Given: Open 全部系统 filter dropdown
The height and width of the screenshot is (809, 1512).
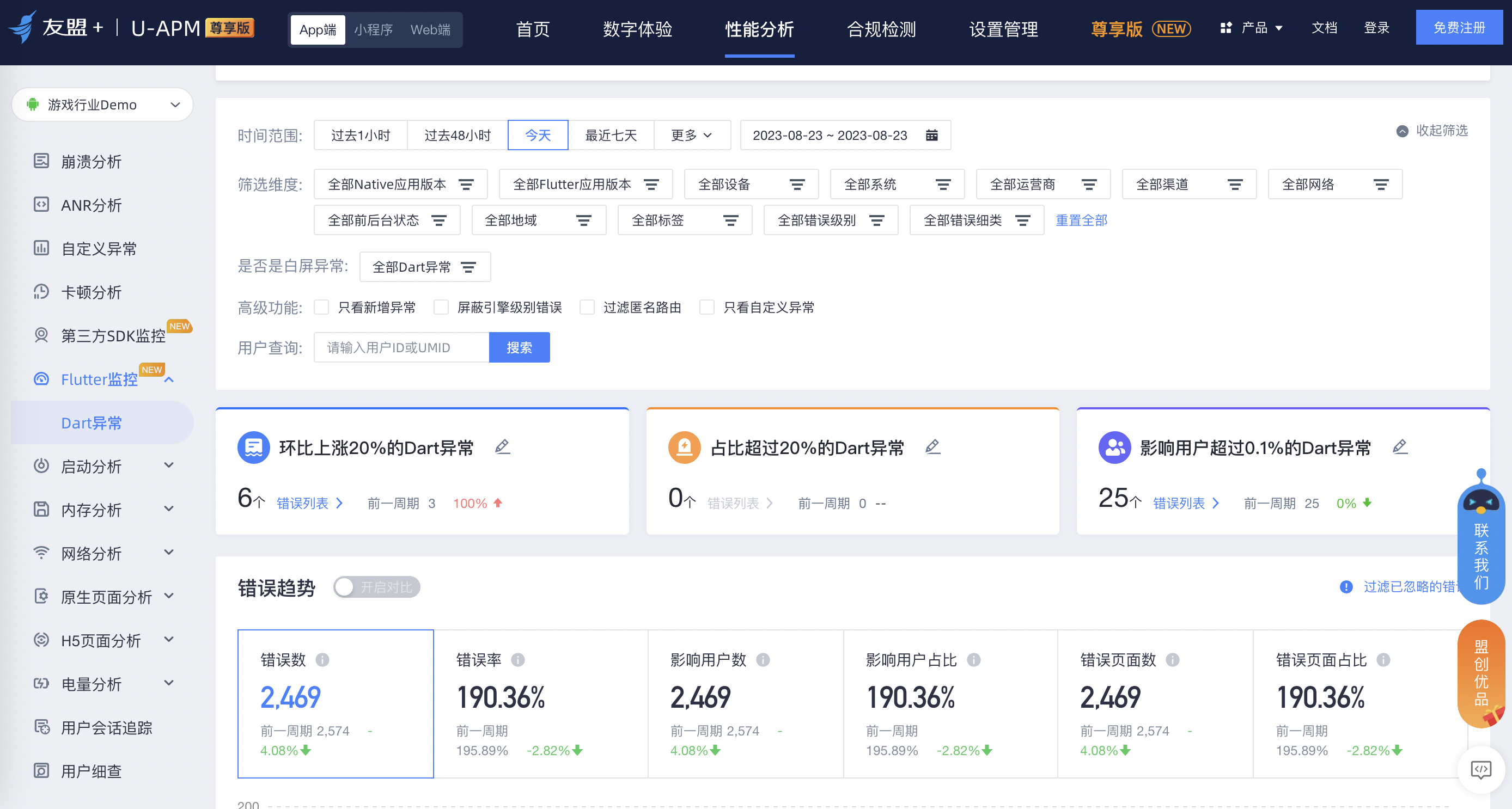Looking at the screenshot, I should [898, 184].
